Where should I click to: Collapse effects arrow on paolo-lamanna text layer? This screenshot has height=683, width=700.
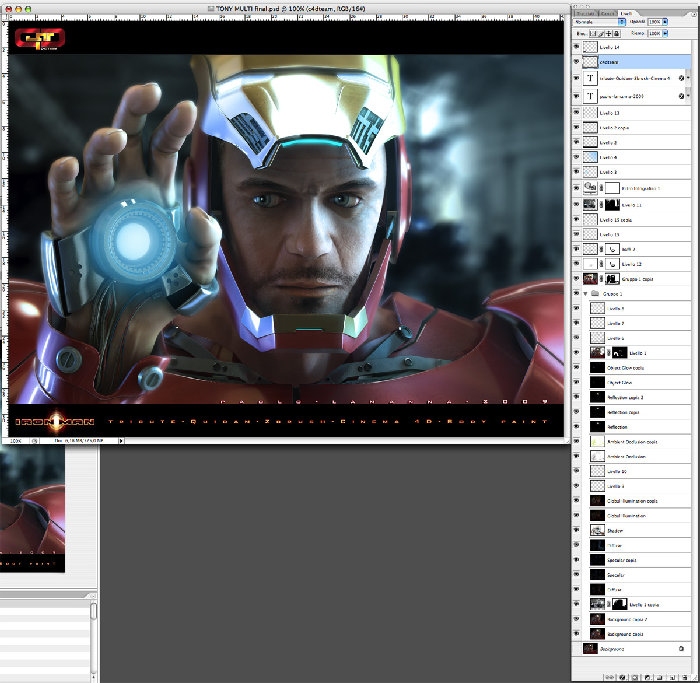pyautogui.click(x=688, y=96)
